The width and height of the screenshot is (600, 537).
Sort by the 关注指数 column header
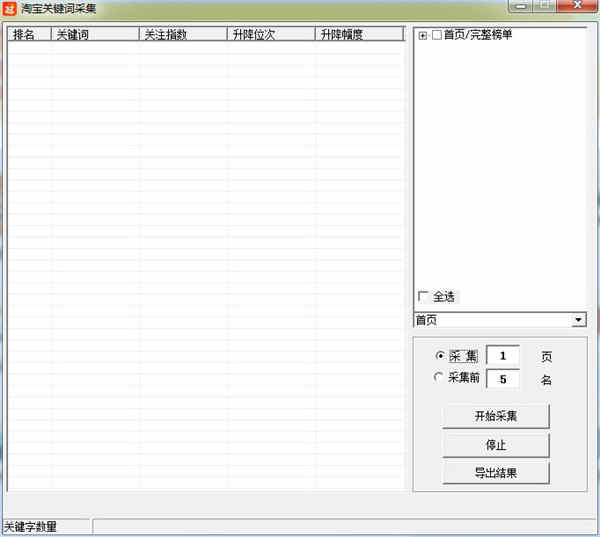coord(183,34)
